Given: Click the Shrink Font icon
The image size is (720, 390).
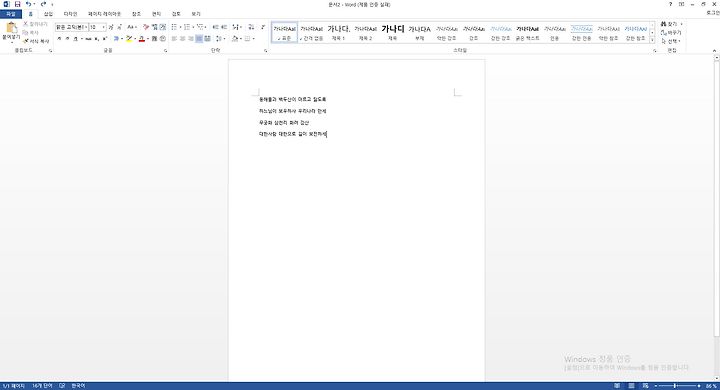Looking at the screenshot, I should click(x=119, y=27).
